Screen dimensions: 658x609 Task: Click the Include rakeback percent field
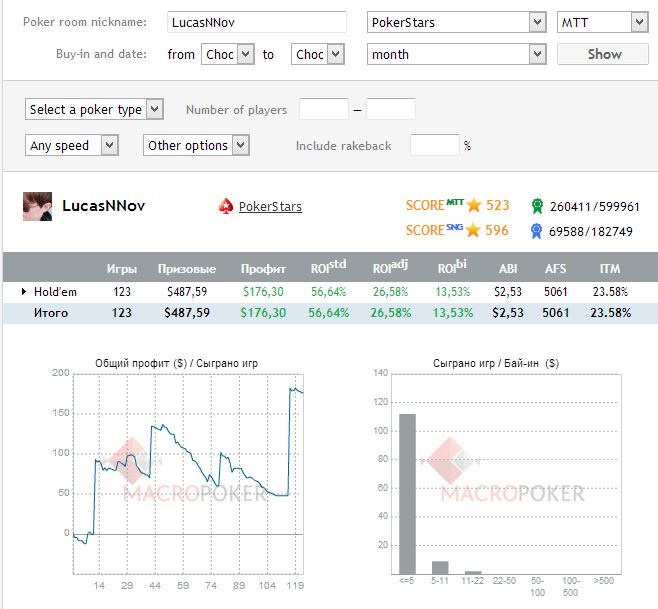(435, 145)
